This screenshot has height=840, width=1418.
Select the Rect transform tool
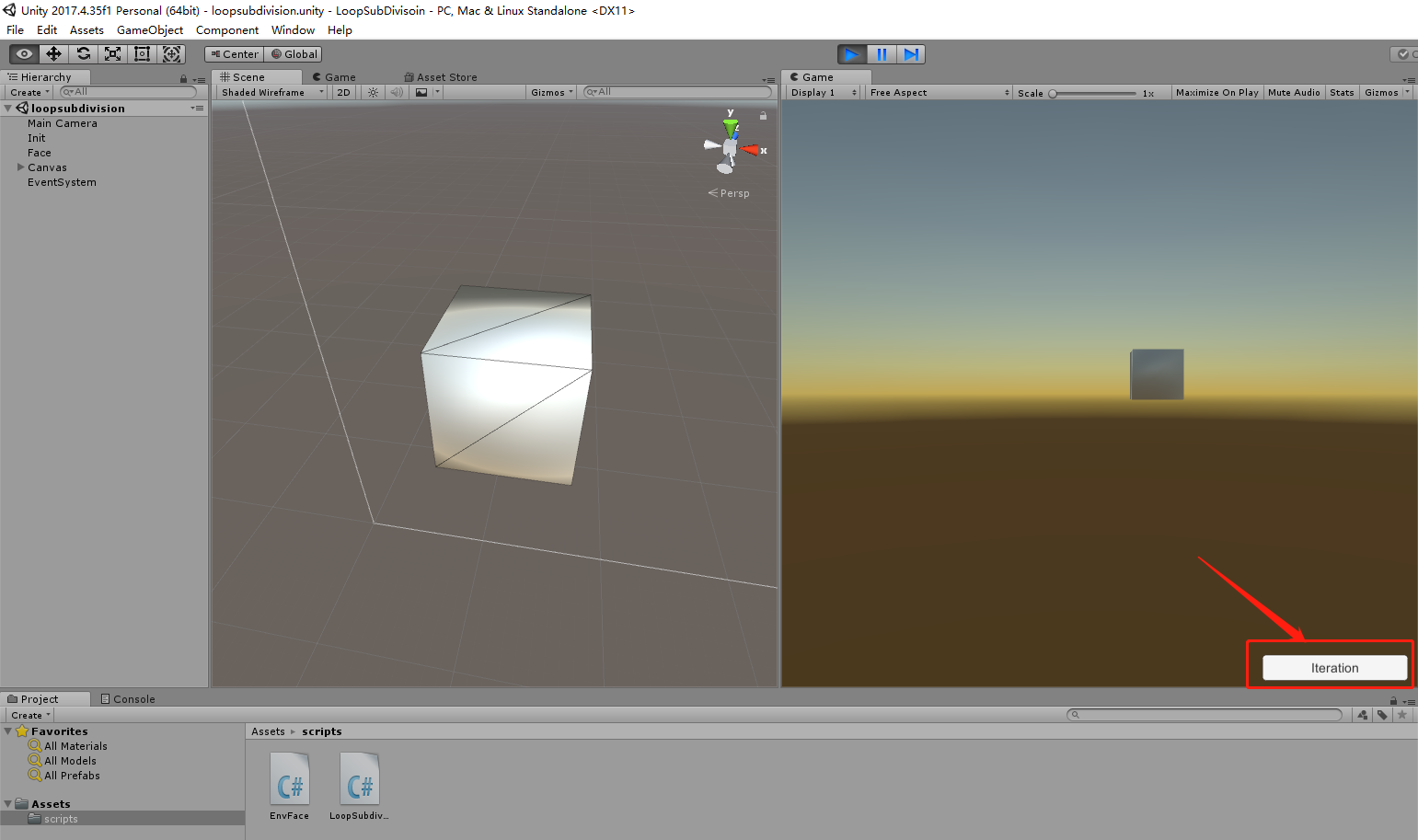(x=142, y=53)
